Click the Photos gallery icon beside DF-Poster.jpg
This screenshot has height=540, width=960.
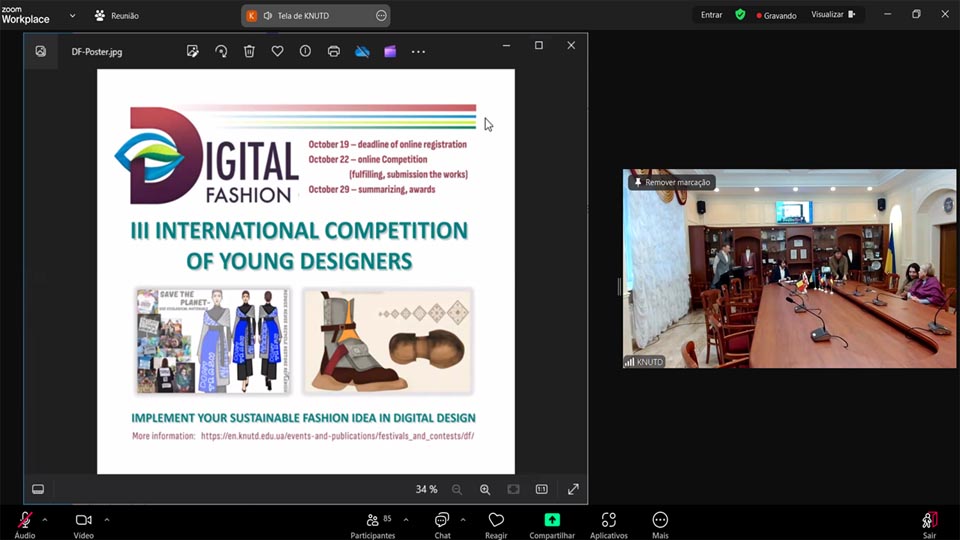point(40,51)
